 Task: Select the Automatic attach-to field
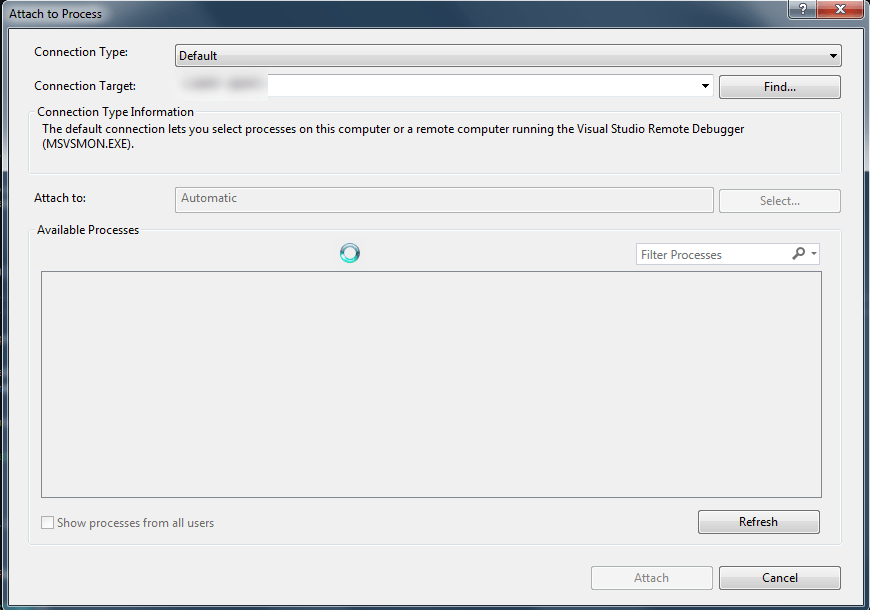(x=444, y=200)
